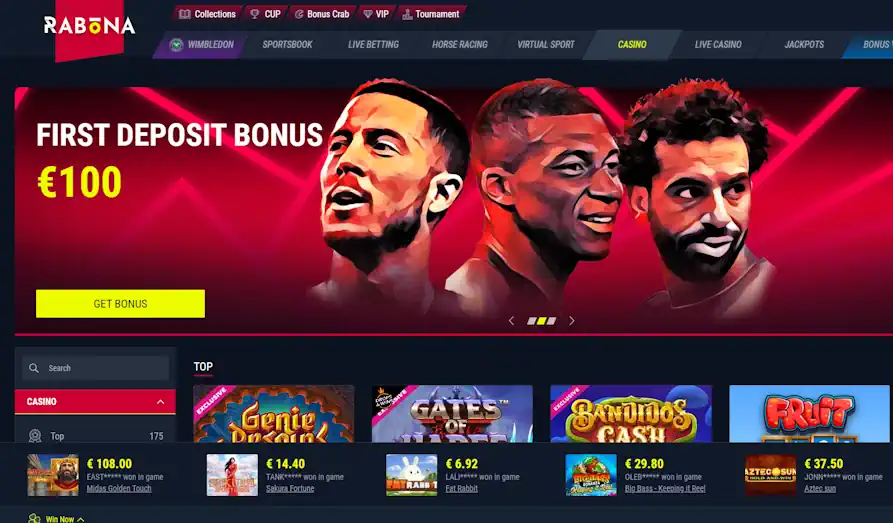Open the Sportsbook tab

click(x=287, y=44)
